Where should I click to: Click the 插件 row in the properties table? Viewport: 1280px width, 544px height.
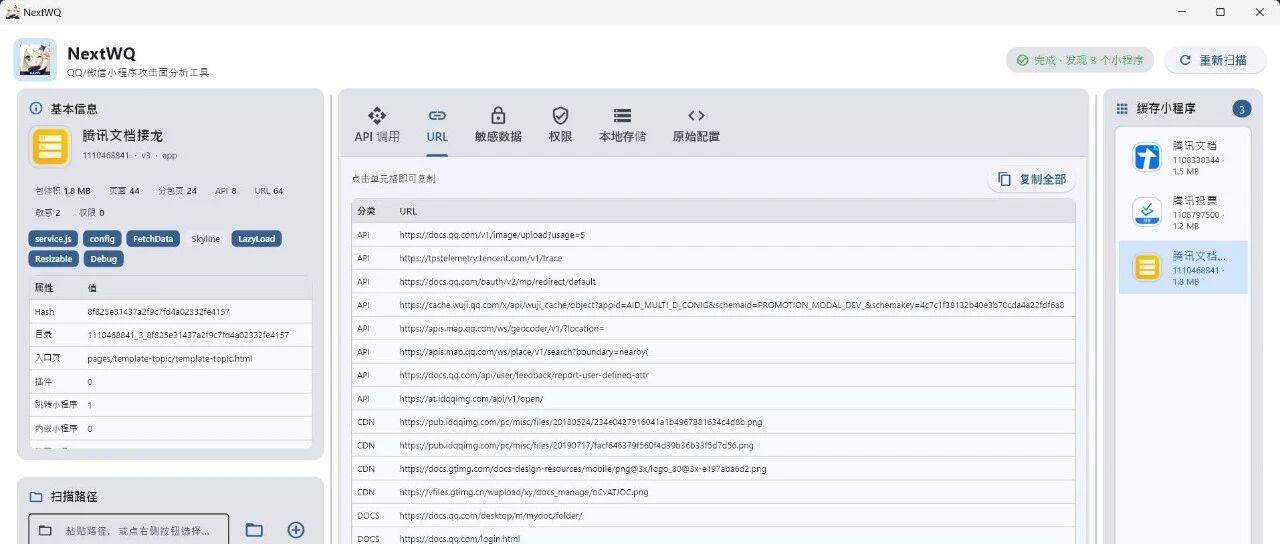tap(170, 382)
